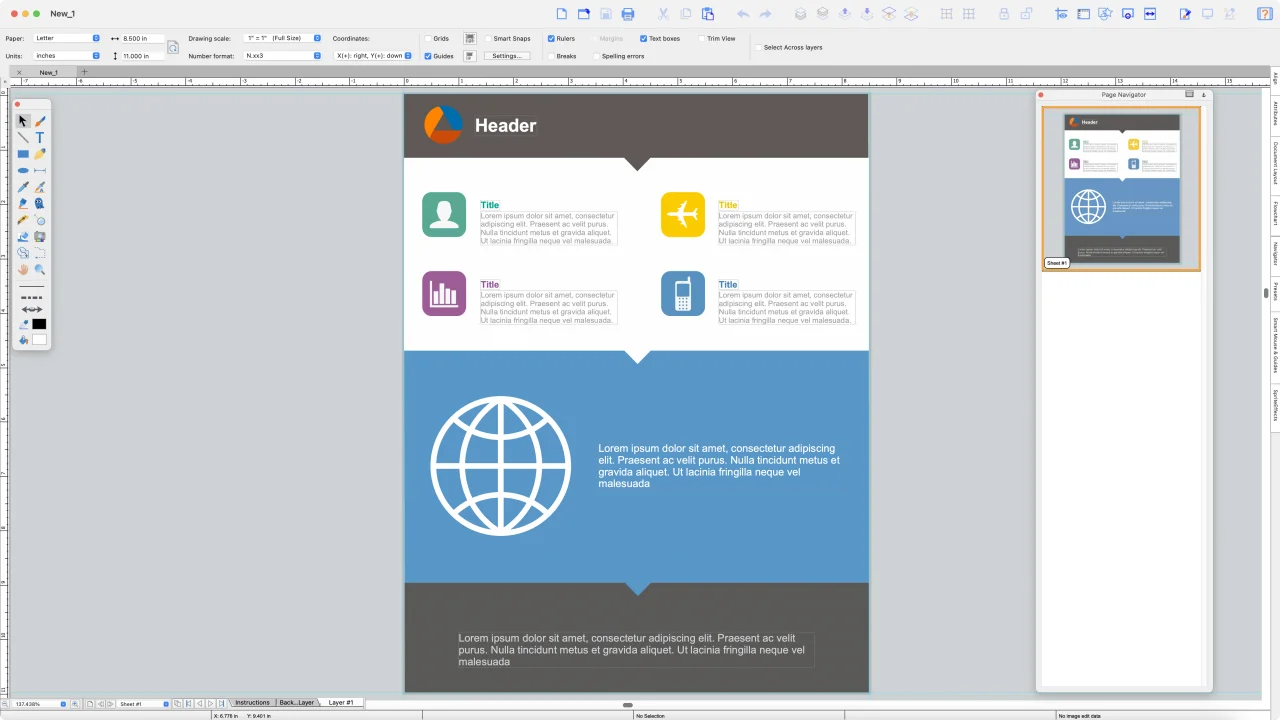This screenshot has height=720, width=1280.
Task: Open the Number format dropdown
Action: pos(282,56)
